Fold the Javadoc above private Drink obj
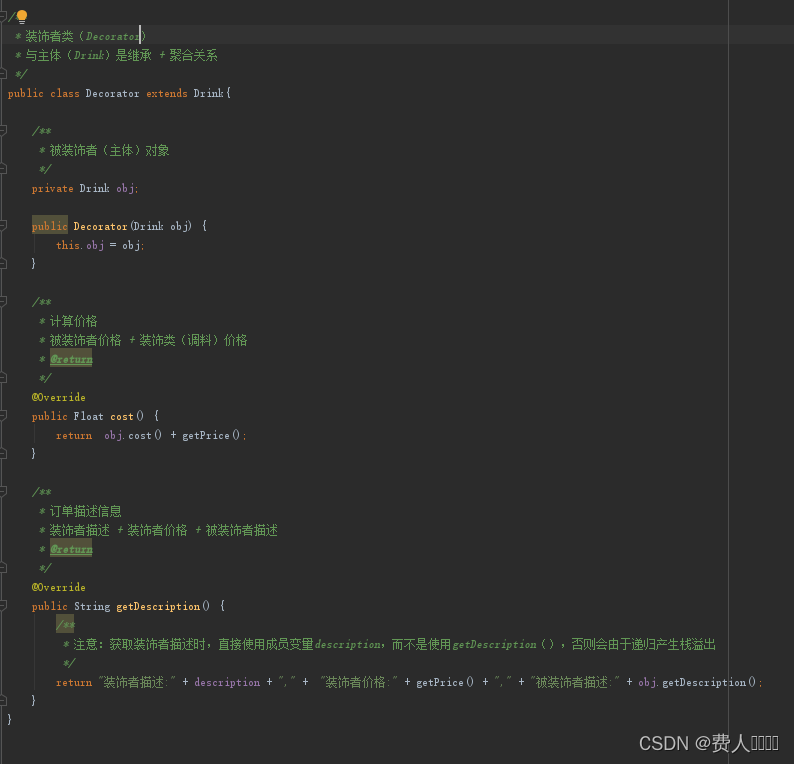This screenshot has height=764, width=794. pos(3,131)
